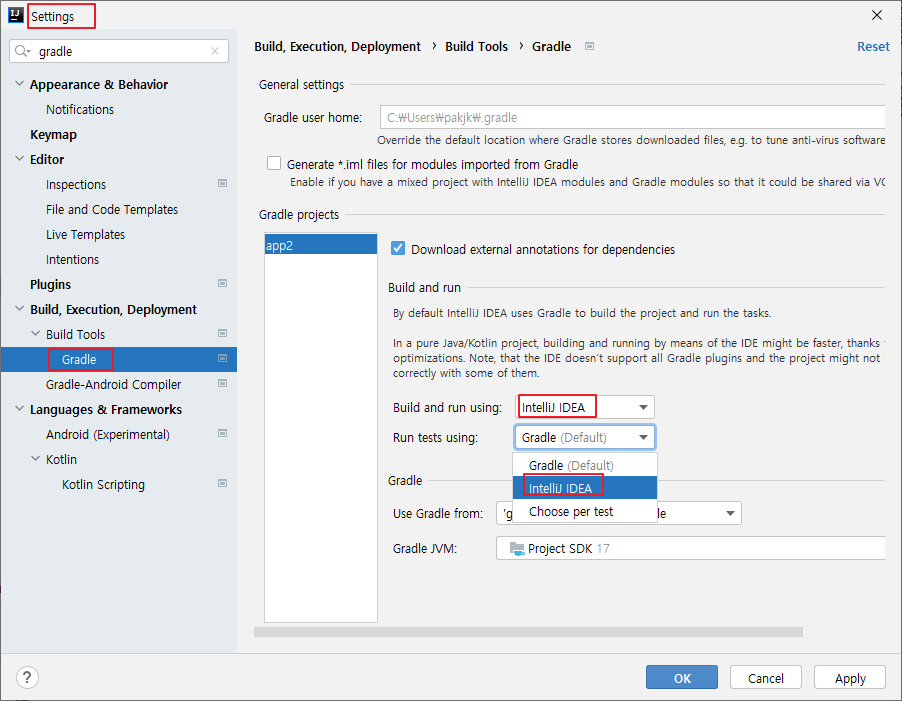Uncheck Download external annotations for dependencies
902x701 pixels.
pyautogui.click(x=398, y=248)
